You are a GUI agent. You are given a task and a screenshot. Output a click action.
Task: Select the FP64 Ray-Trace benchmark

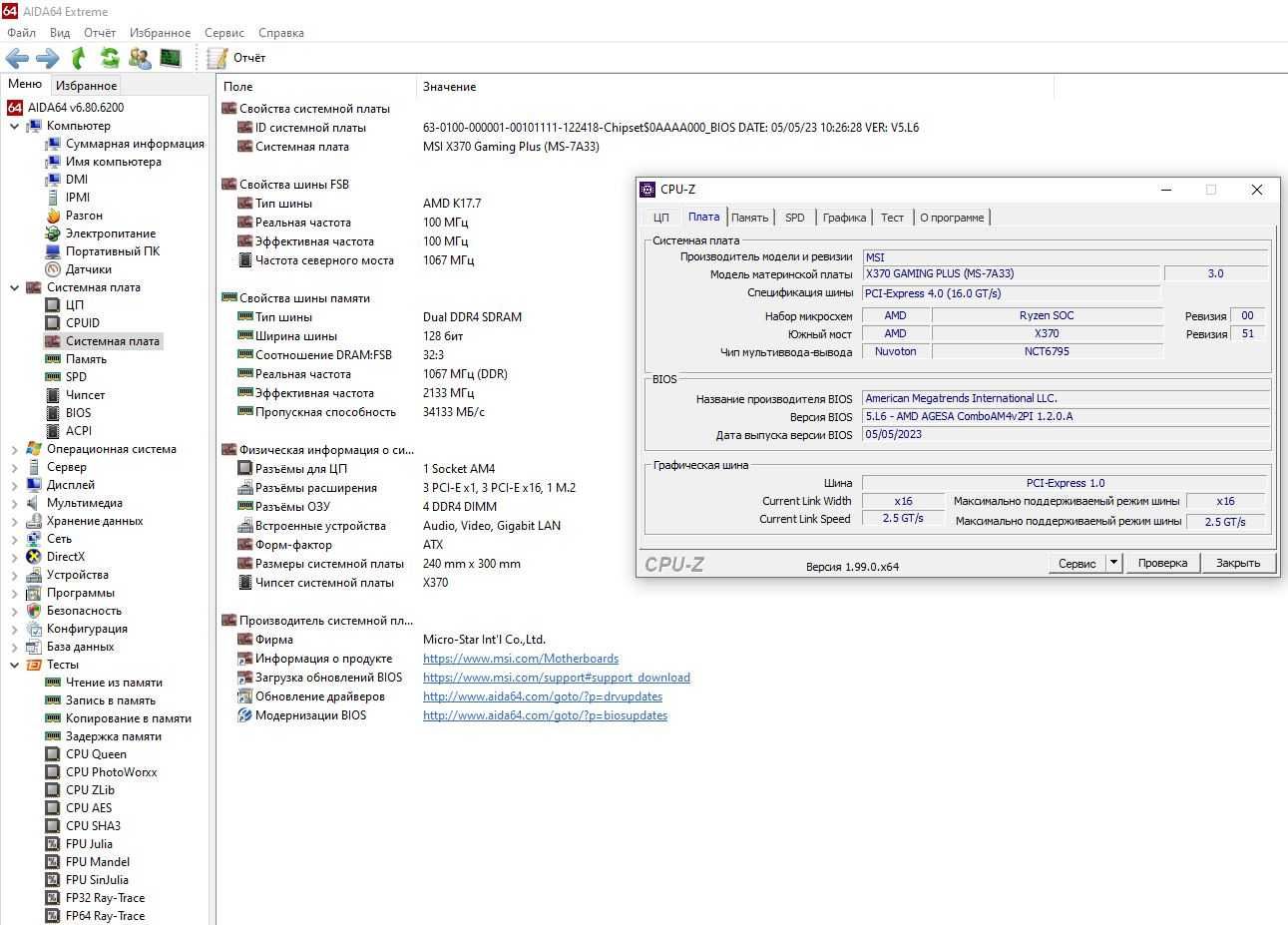(x=105, y=916)
